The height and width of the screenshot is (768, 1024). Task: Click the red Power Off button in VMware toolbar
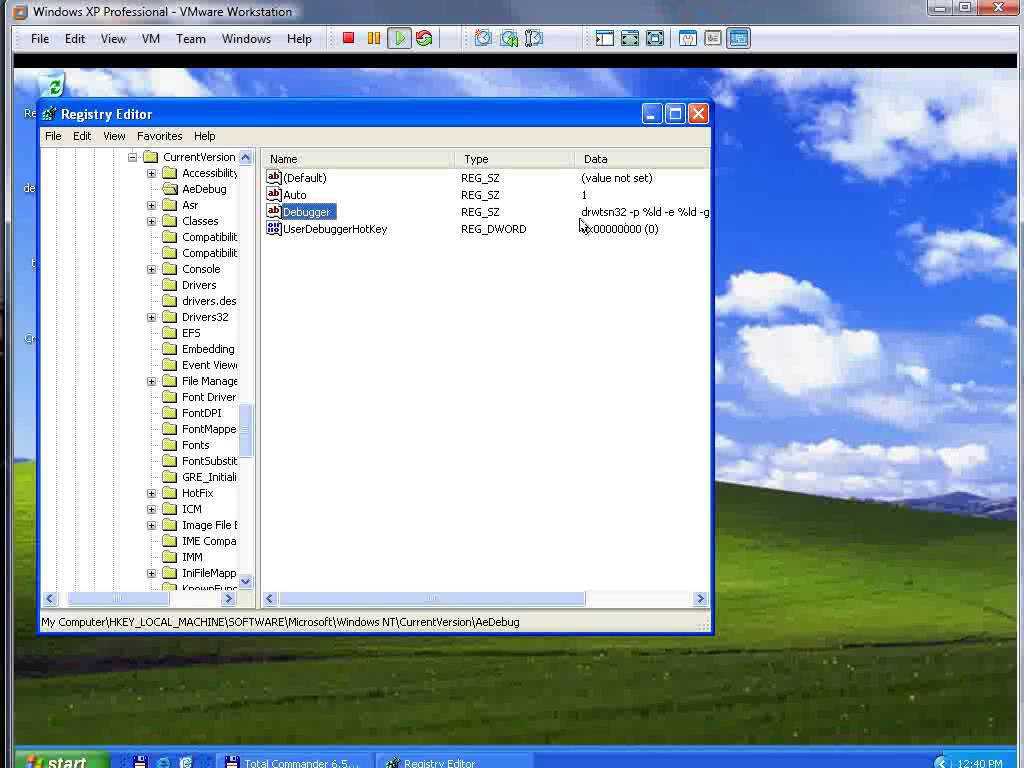349,39
